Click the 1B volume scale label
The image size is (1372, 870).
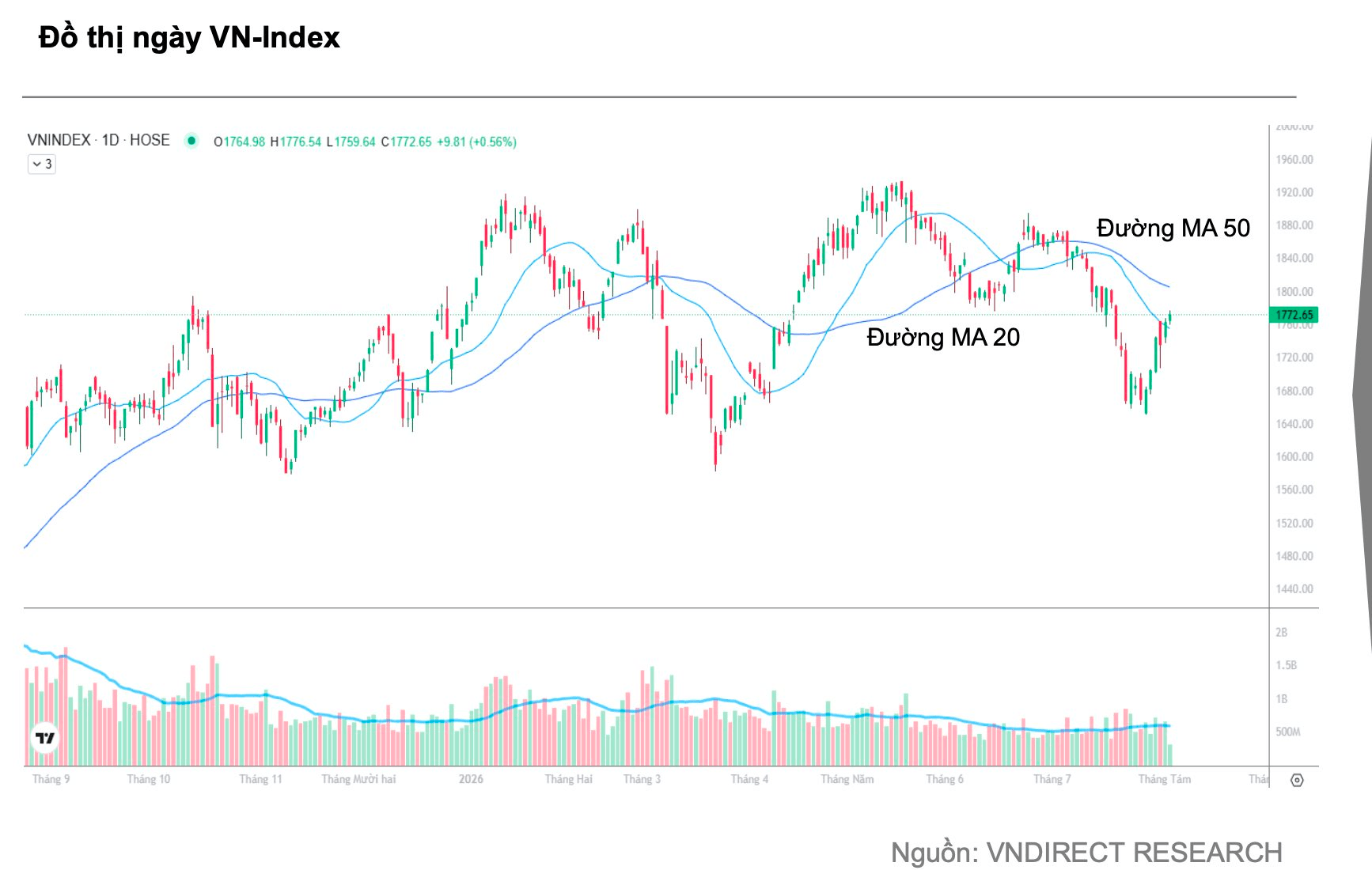(x=1281, y=699)
